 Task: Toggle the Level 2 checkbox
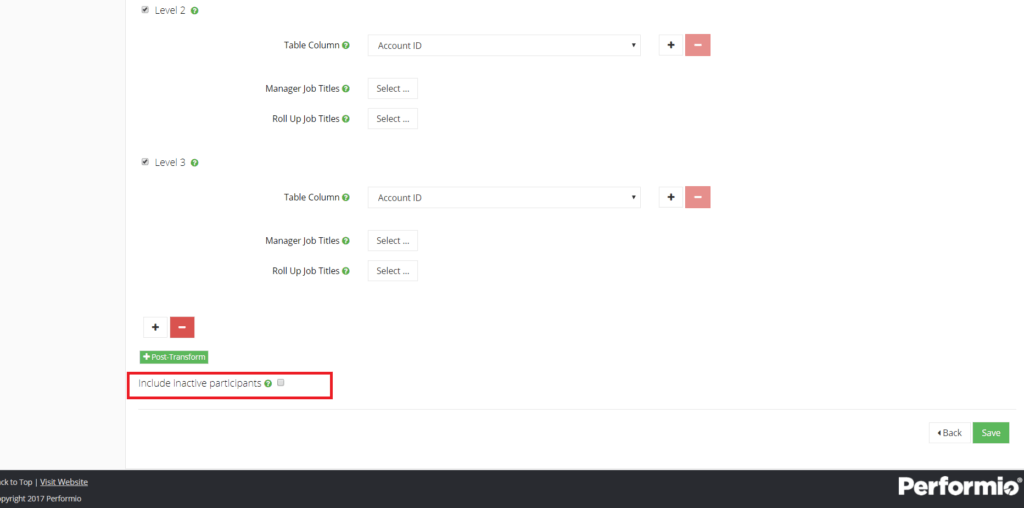tap(145, 10)
